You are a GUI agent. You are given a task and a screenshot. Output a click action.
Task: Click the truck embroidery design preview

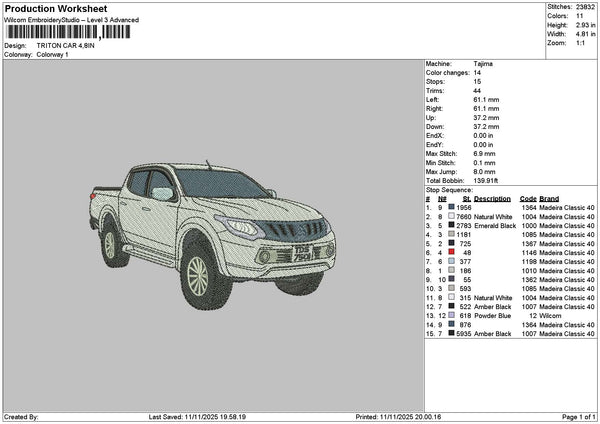coord(213,235)
